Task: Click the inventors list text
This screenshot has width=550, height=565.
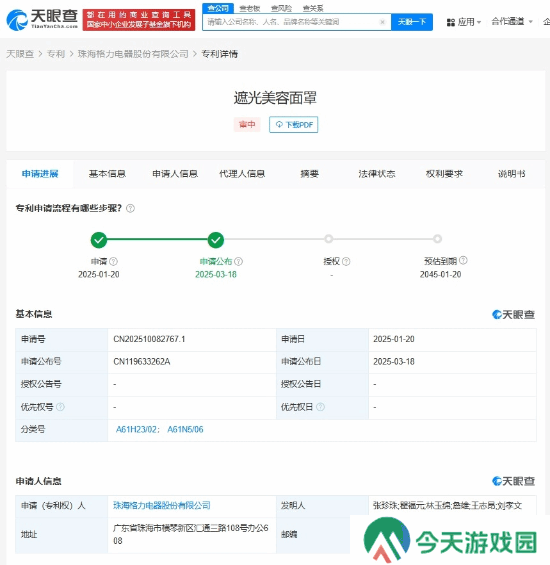Action: coord(447,506)
